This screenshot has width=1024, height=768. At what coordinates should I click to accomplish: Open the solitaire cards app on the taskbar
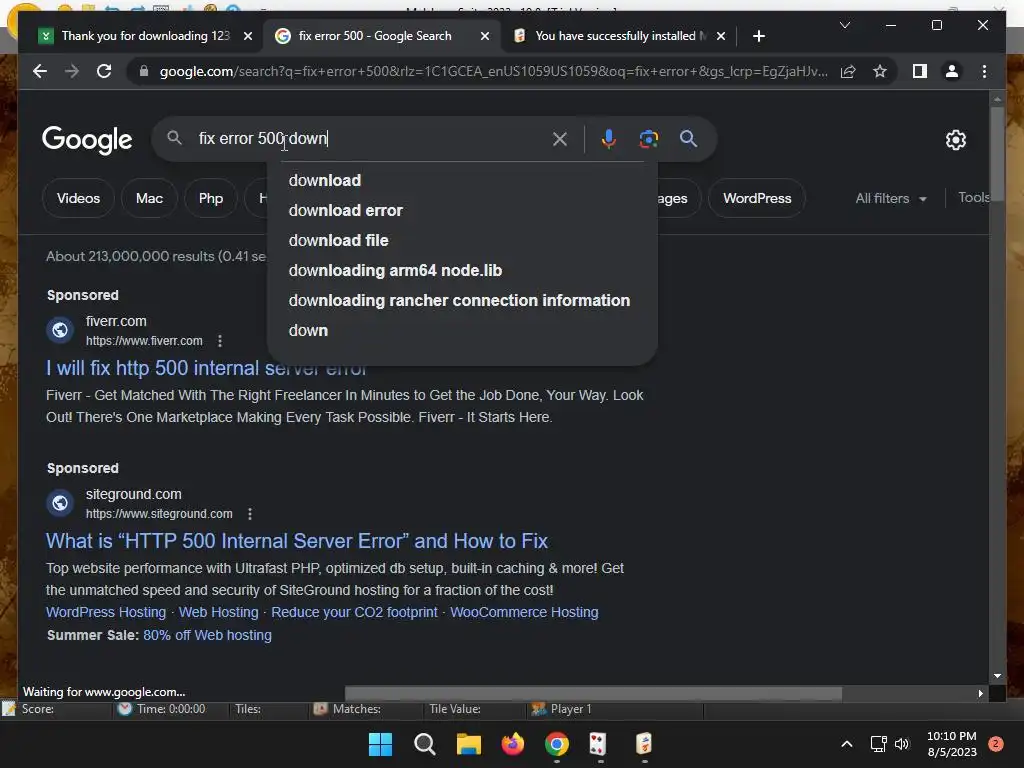click(x=598, y=744)
